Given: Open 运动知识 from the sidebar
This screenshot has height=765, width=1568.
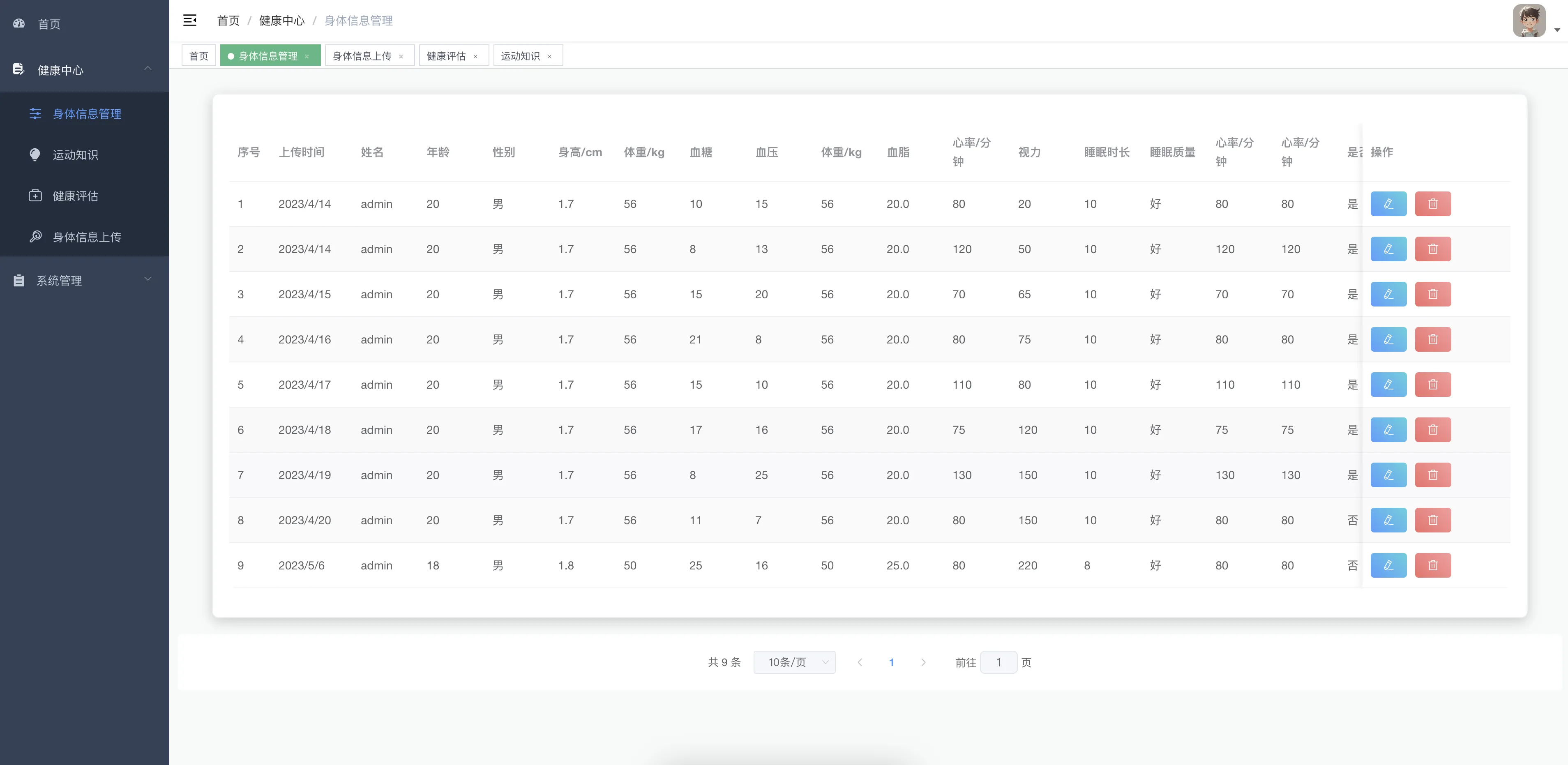Looking at the screenshot, I should pos(76,154).
